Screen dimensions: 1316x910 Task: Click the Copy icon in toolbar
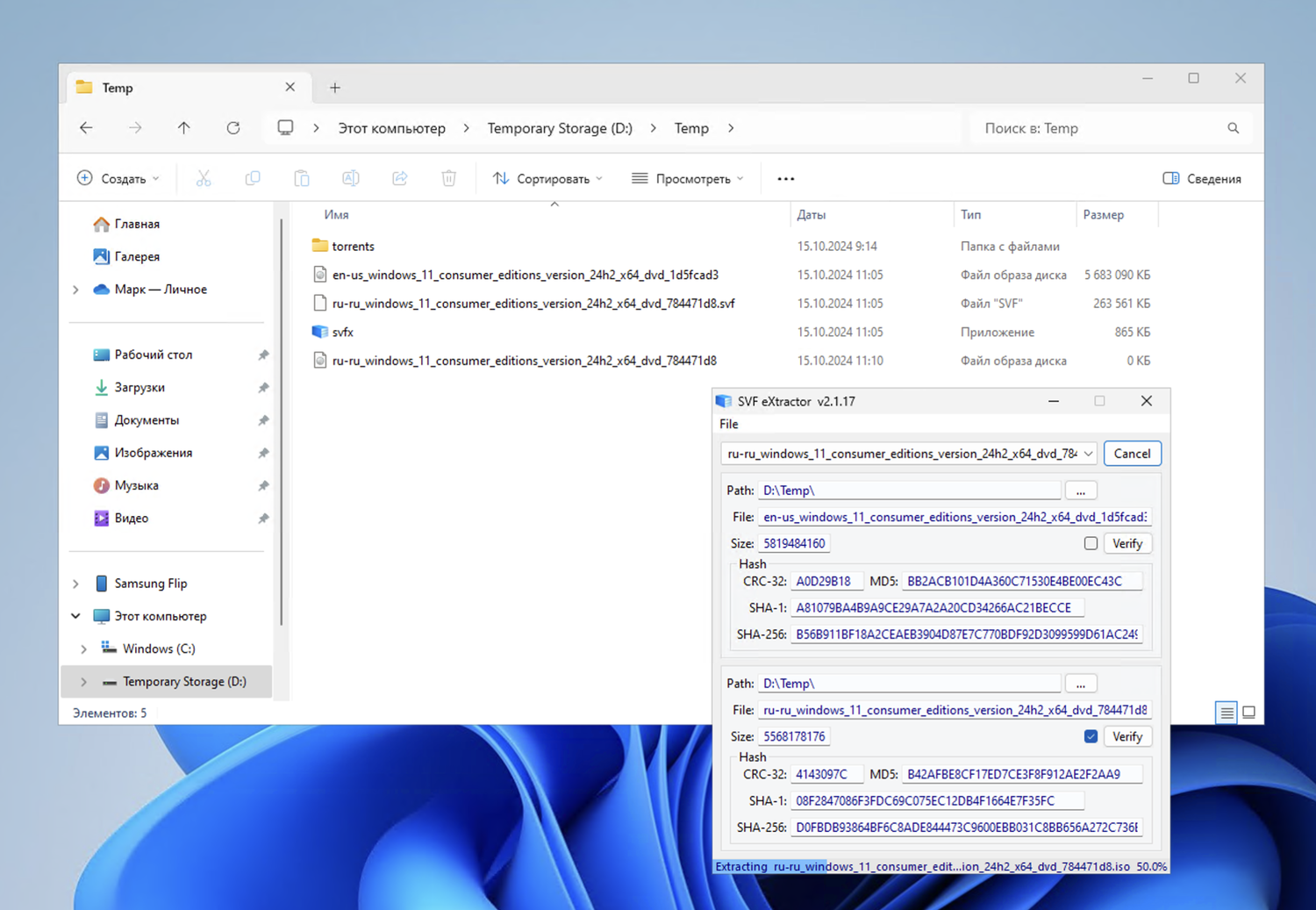(253, 178)
